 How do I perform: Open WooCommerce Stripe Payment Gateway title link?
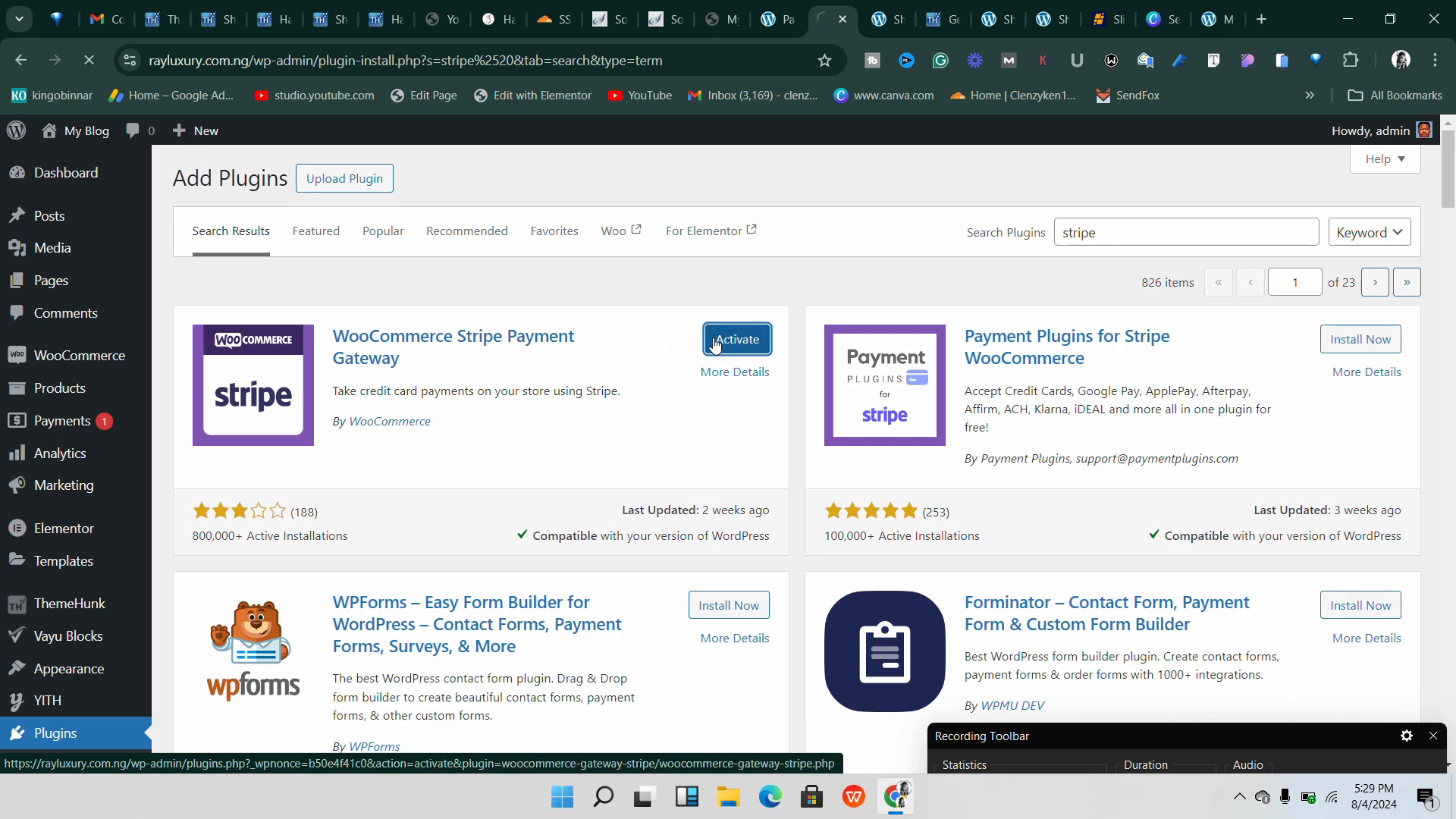pos(453,347)
